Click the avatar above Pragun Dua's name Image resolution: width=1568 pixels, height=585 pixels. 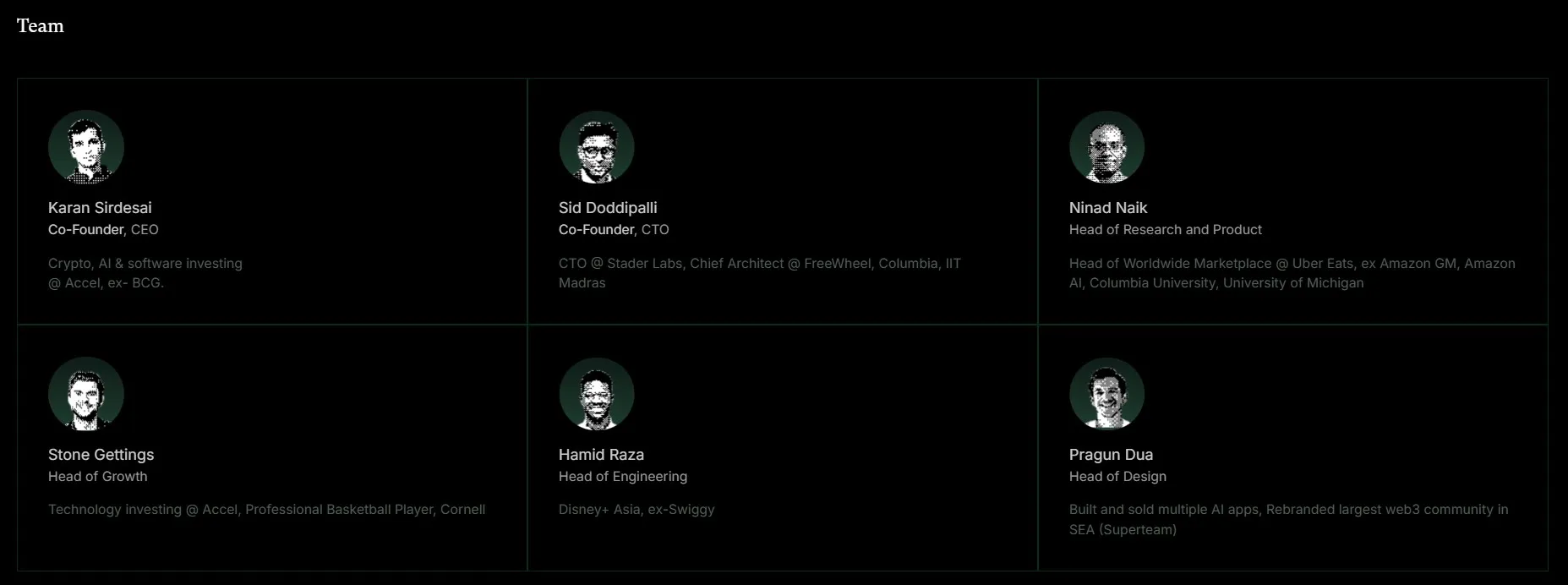click(x=1107, y=394)
